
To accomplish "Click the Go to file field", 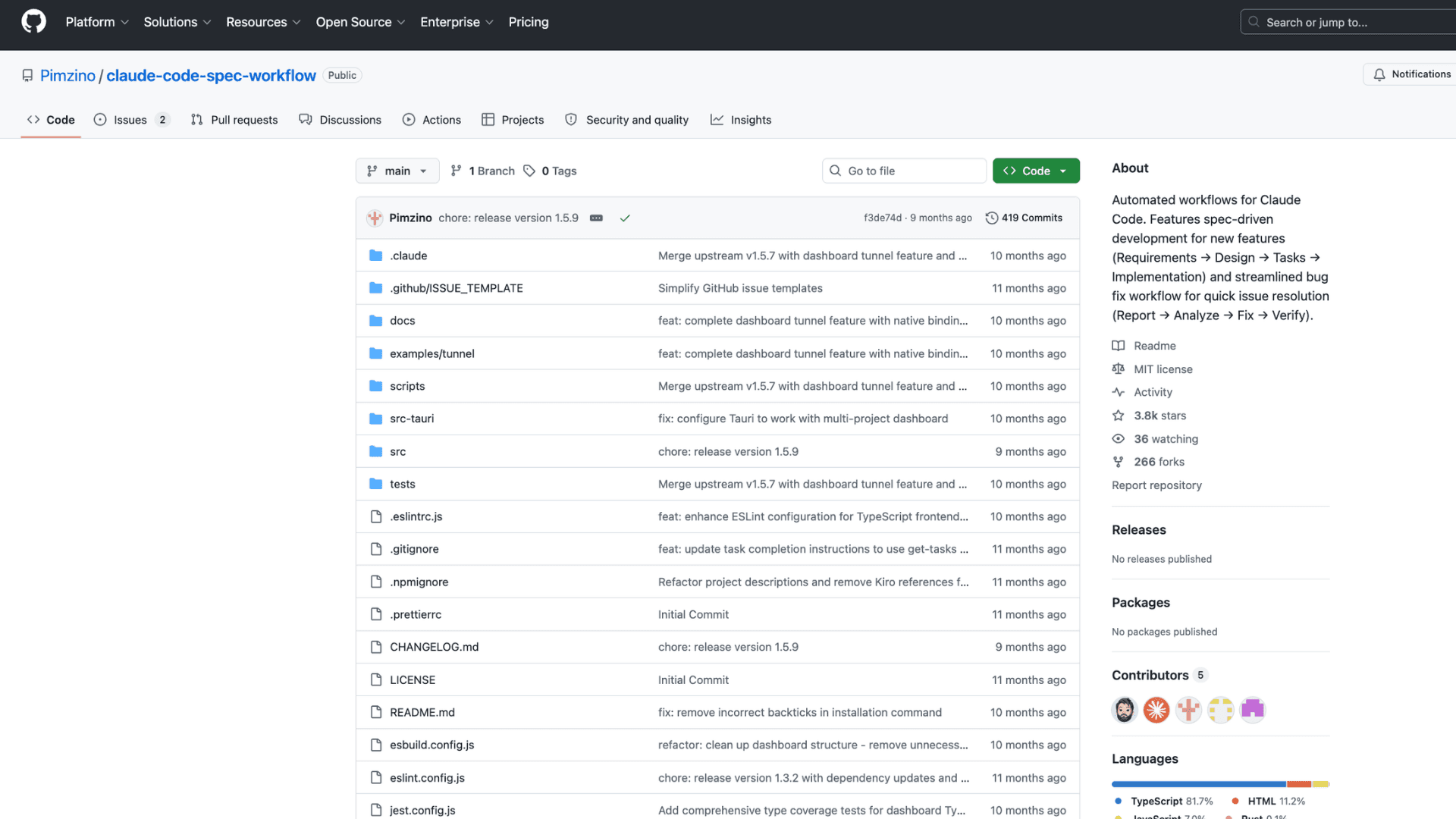I will coord(904,171).
